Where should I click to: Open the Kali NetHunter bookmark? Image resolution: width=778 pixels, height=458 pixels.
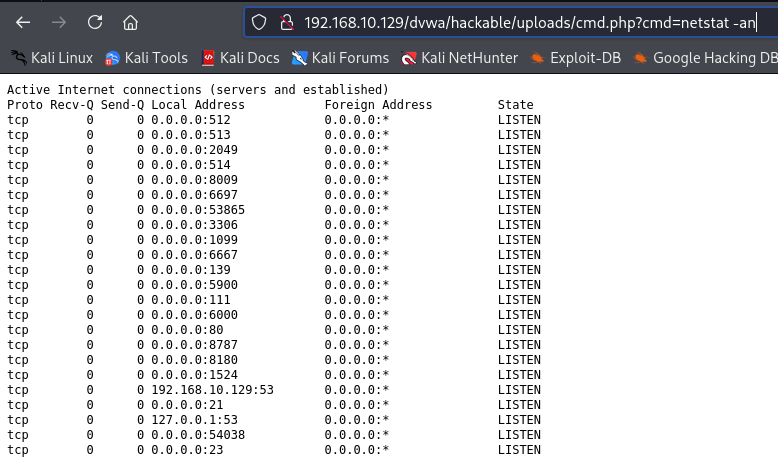coord(459,58)
